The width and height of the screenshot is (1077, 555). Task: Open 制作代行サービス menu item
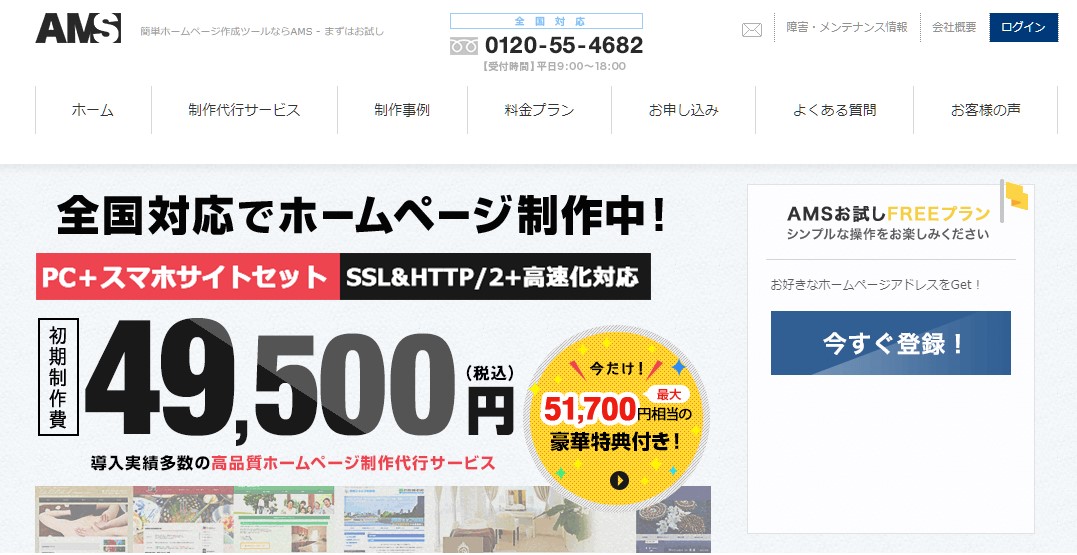244,110
